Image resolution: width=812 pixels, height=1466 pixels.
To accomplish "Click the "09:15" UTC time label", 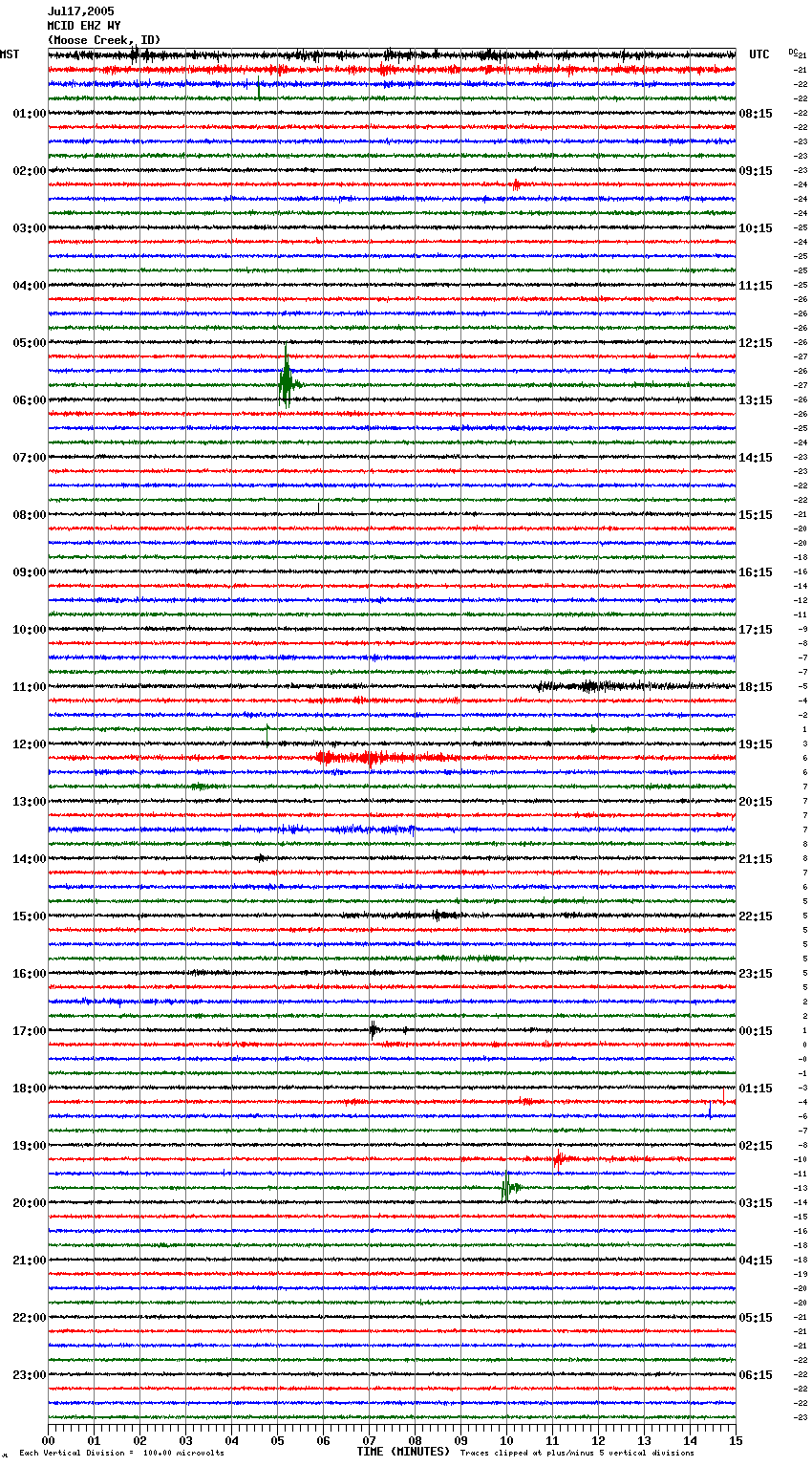I will [756, 171].
